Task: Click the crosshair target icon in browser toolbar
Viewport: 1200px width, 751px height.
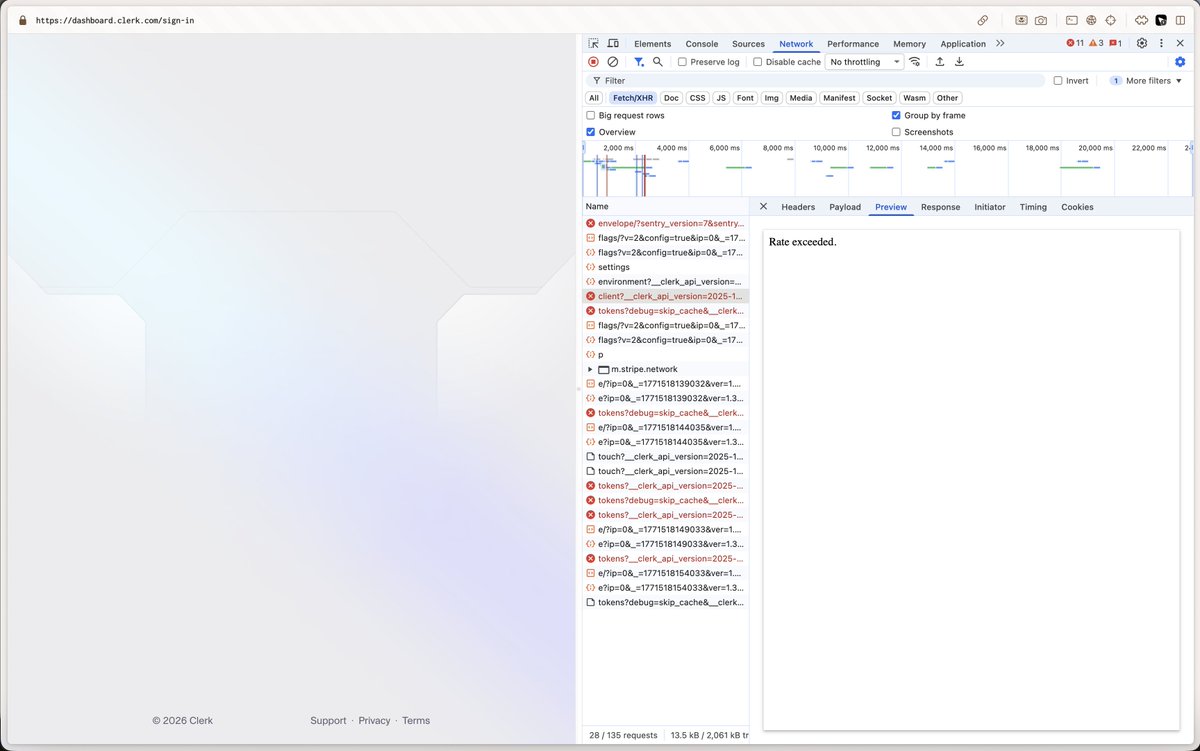Action: [x=1110, y=20]
